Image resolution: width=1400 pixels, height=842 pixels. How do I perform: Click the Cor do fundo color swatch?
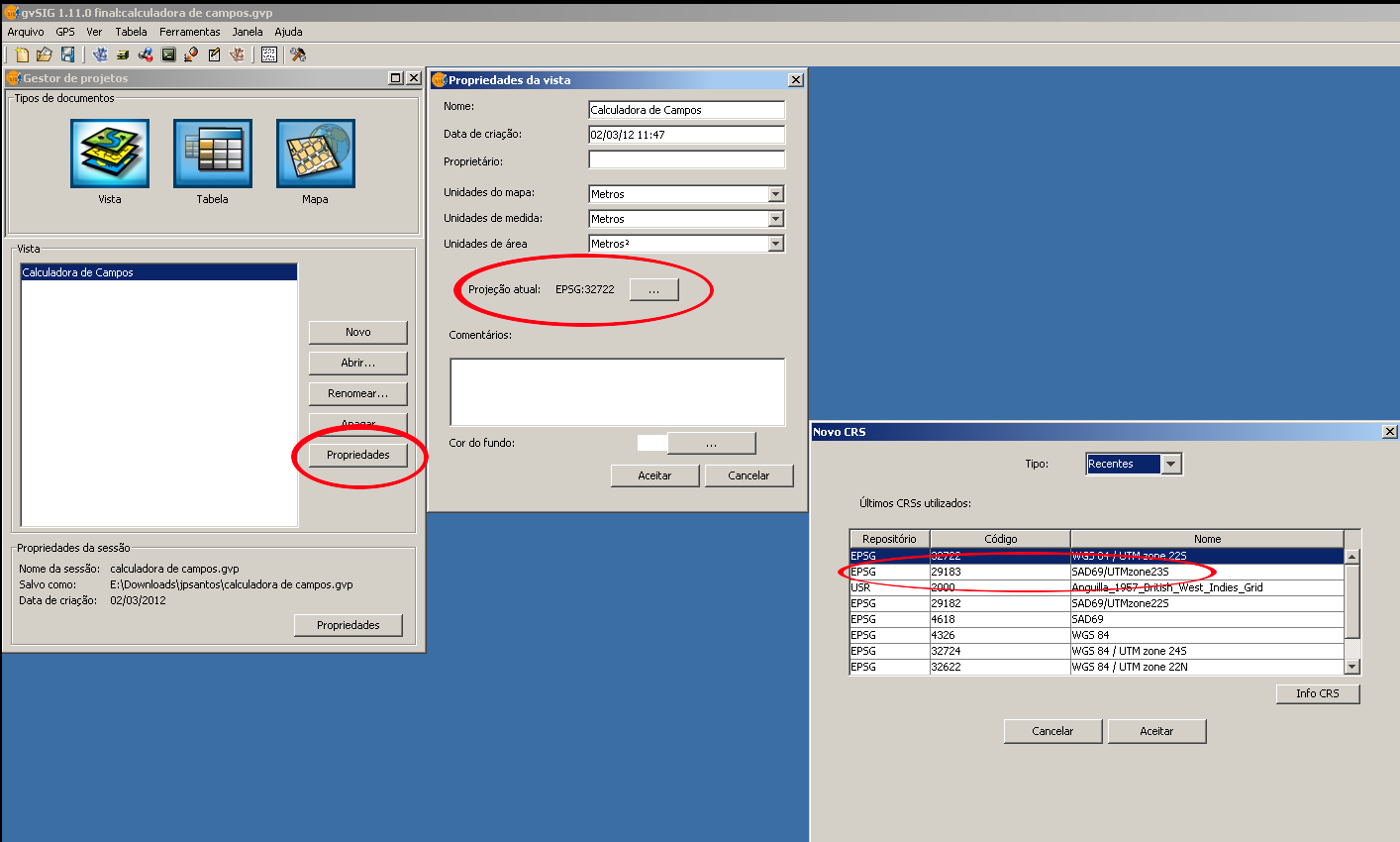click(x=651, y=443)
